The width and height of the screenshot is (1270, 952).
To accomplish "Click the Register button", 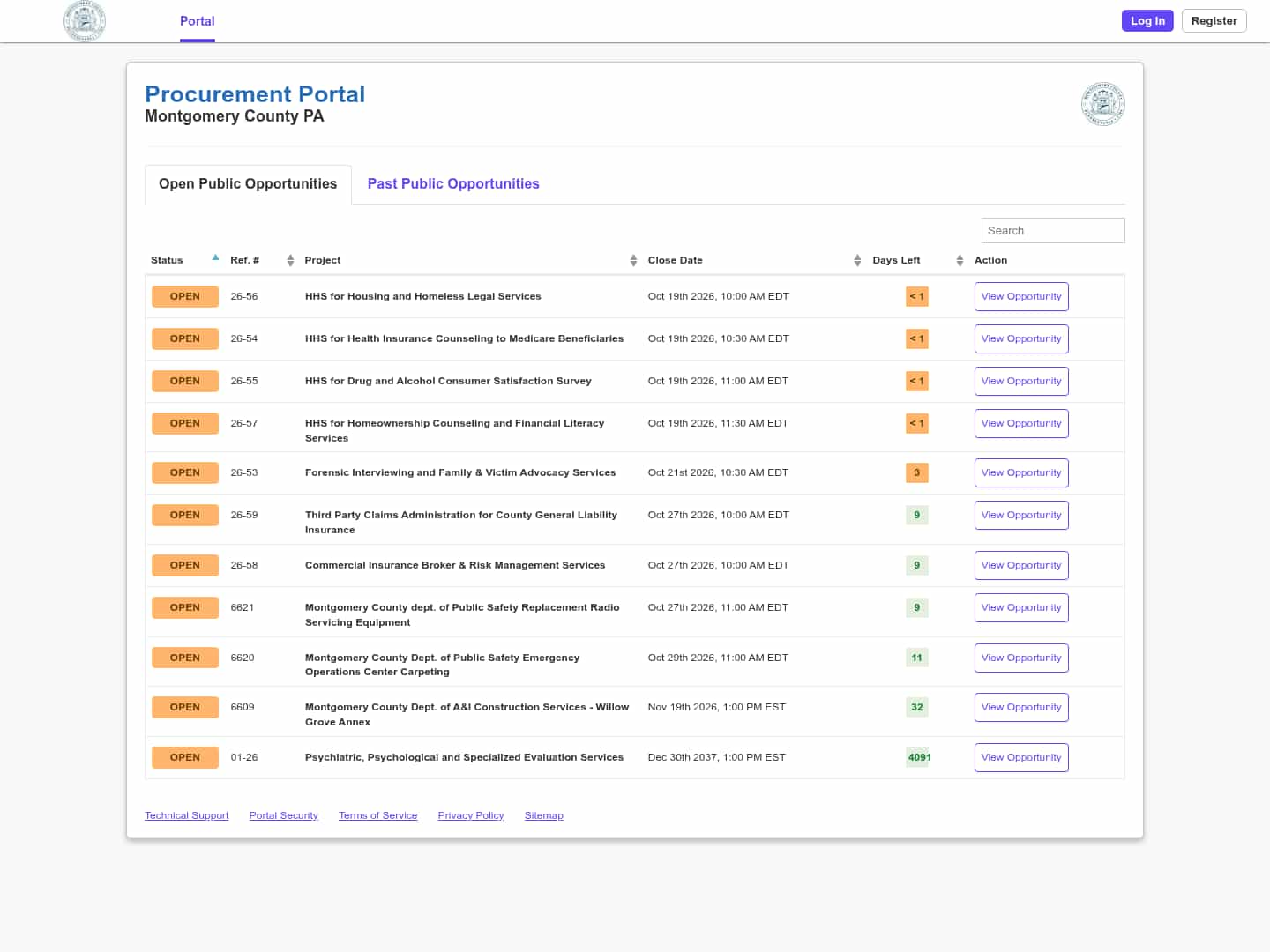I will click(x=1214, y=21).
